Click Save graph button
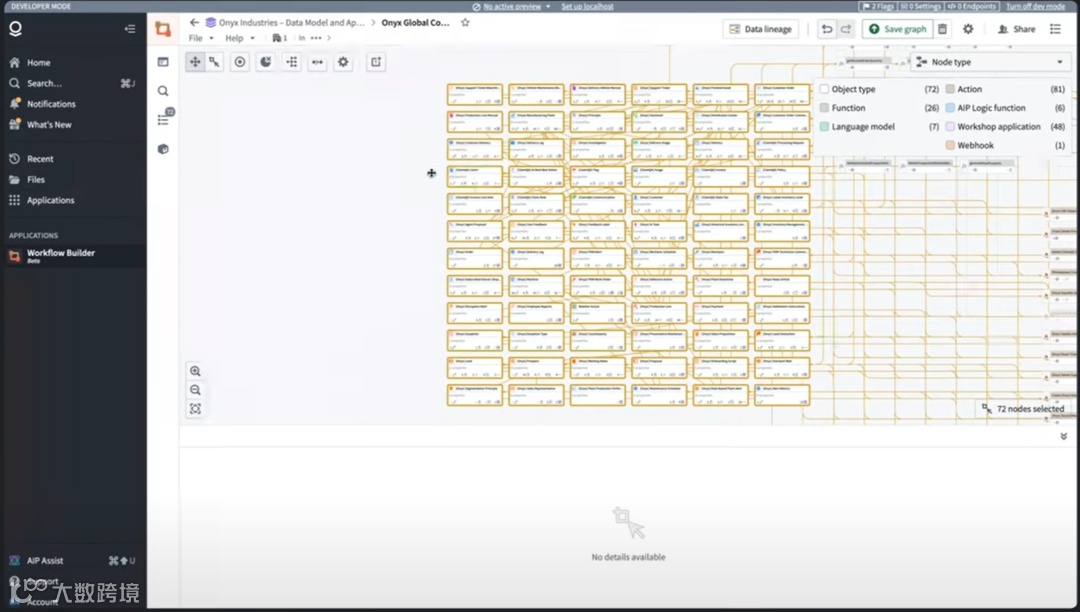Screen dimensions: 1080x612 [x=897, y=29]
